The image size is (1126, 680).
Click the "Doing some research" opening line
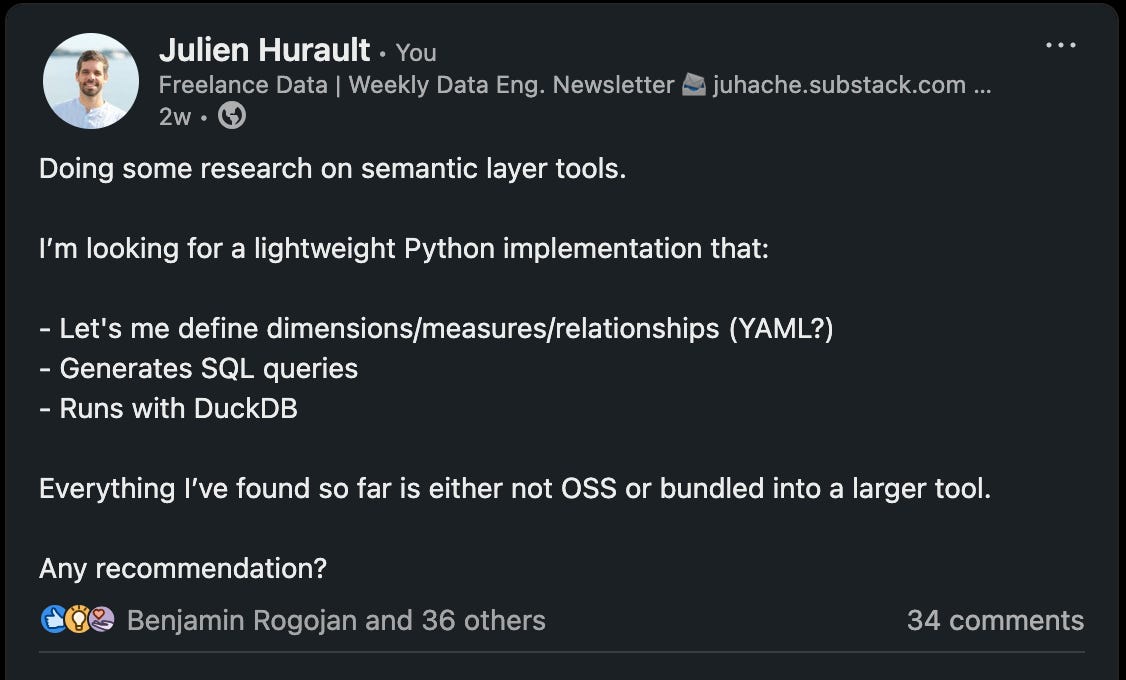[332, 168]
